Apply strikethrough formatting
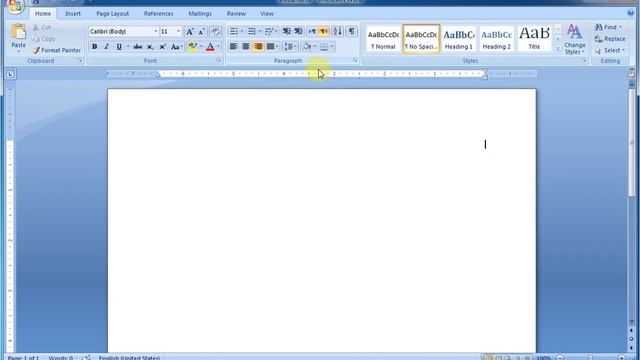 coord(138,47)
